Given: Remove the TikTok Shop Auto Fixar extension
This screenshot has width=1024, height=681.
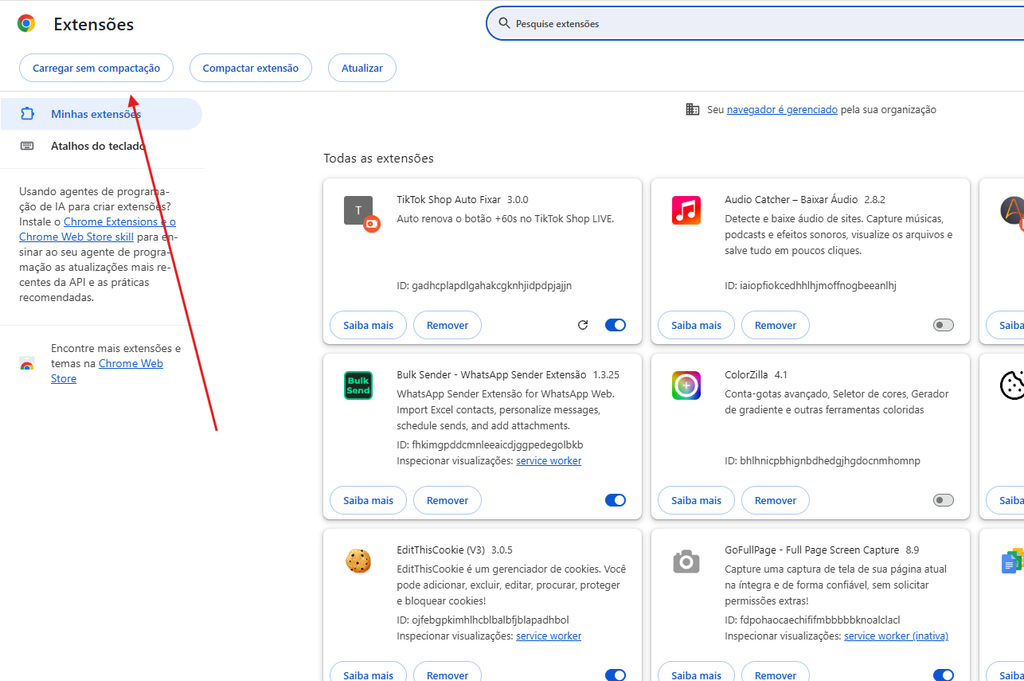Looking at the screenshot, I should click(447, 325).
